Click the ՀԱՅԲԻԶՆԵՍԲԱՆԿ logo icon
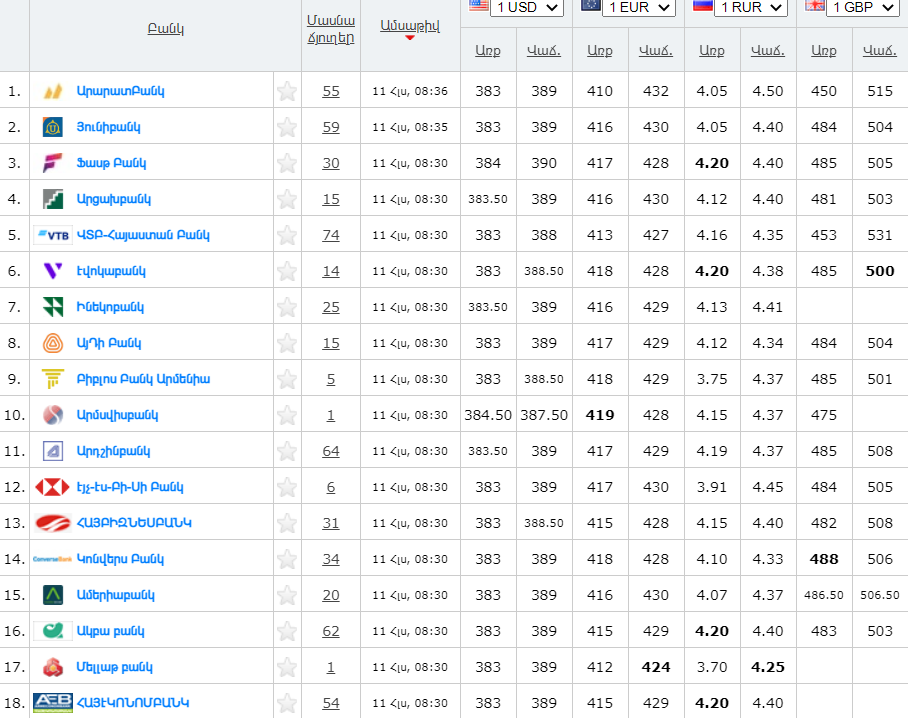 click(53, 523)
